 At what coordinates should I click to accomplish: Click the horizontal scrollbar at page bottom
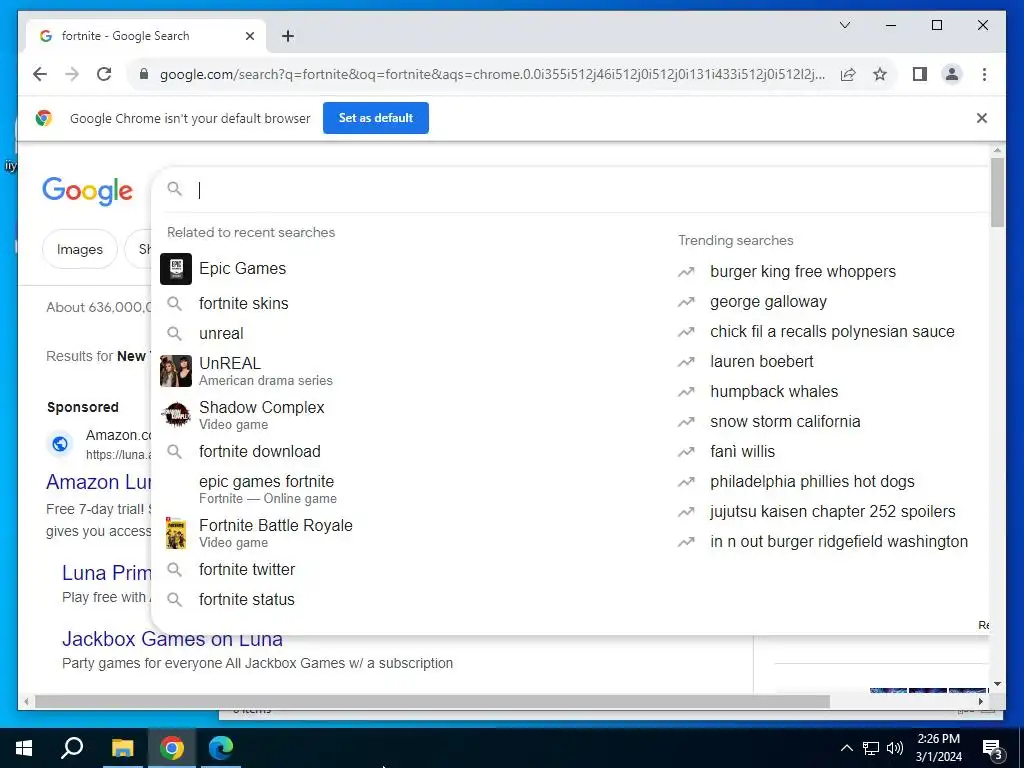432,701
